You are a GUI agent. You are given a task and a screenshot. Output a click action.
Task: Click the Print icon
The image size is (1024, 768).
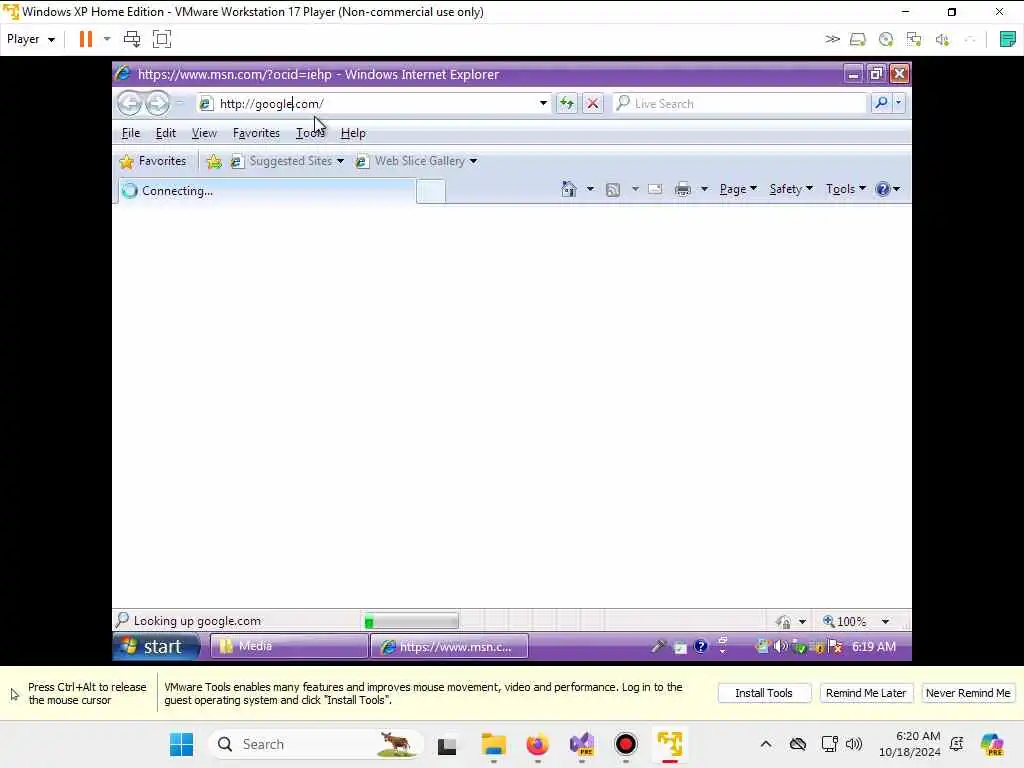(x=682, y=189)
